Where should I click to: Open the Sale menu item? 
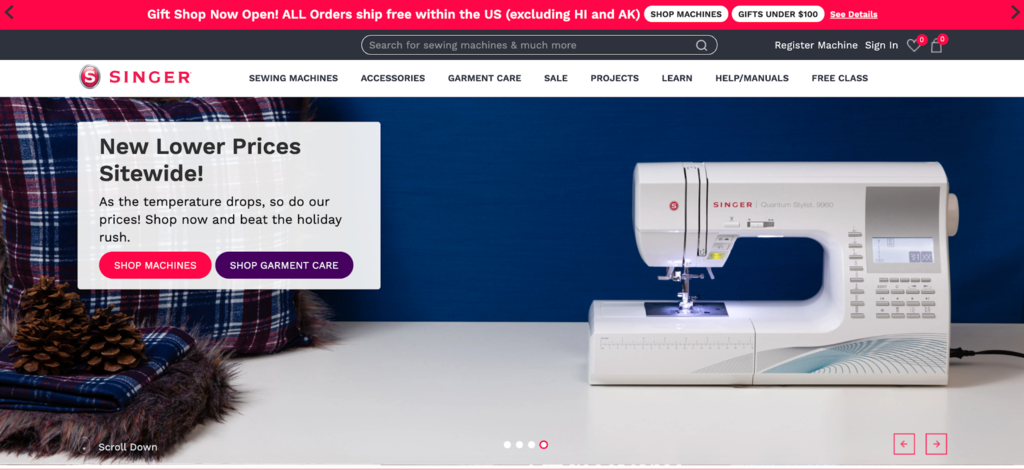point(556,78)
